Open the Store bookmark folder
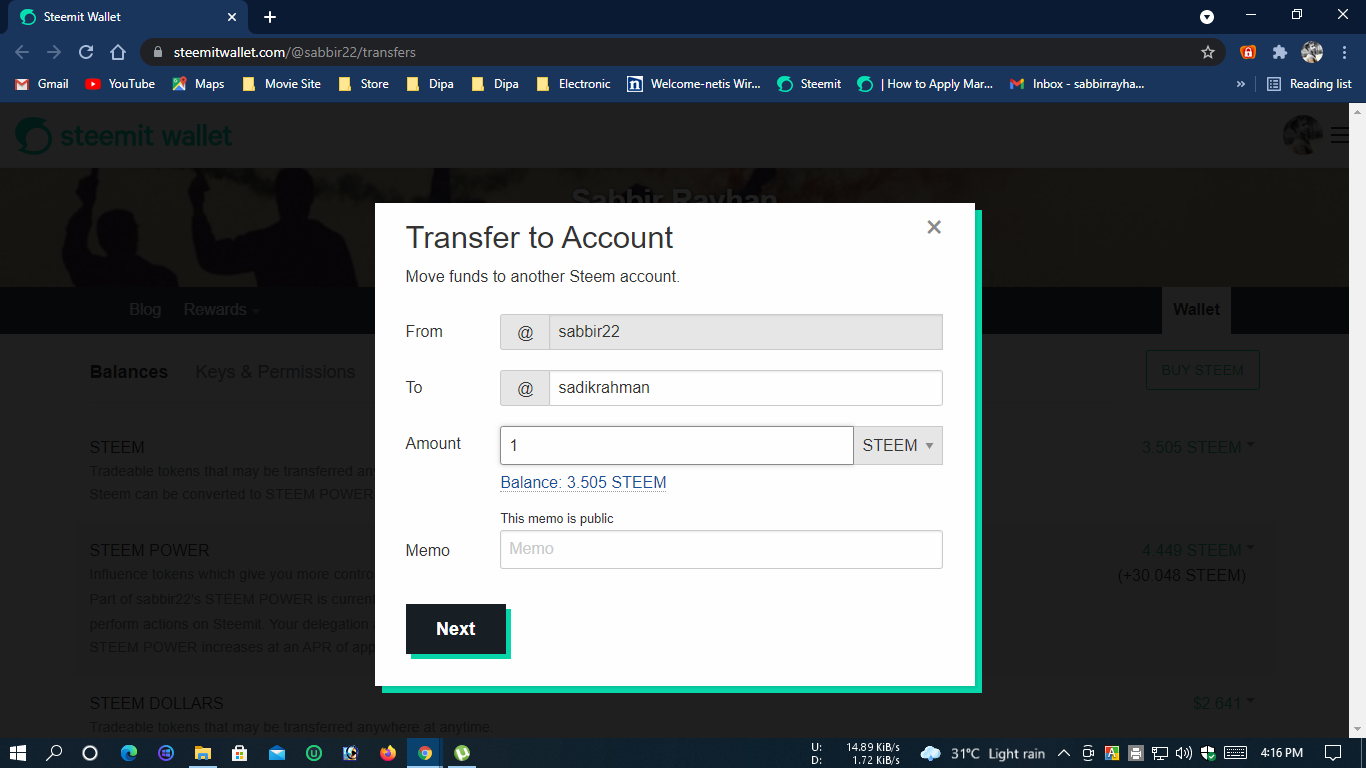The height and width of the screenshot is (768, 1366). [363, 84]
